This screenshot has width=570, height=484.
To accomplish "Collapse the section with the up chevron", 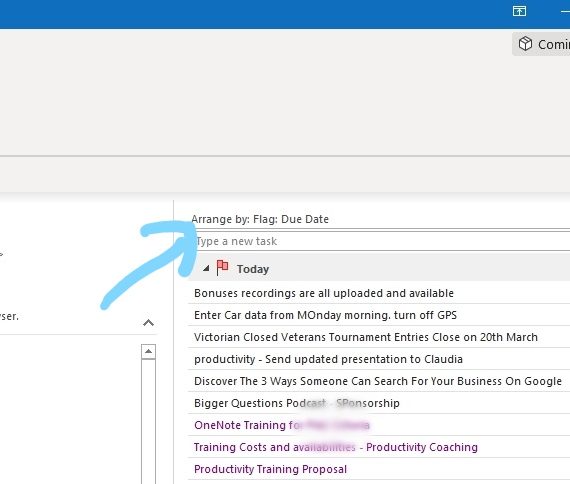I will click(x=148, y=323).
